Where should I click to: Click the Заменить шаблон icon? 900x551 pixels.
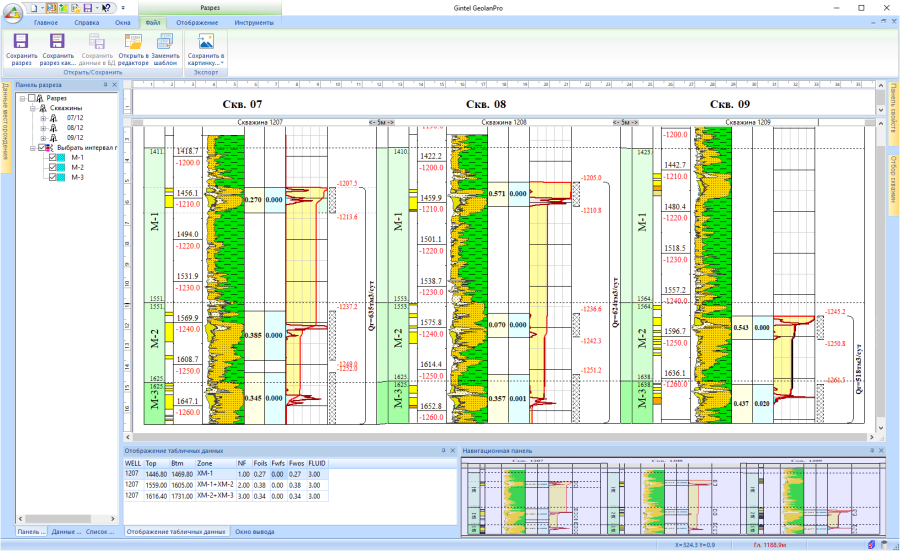tap(166, 49)
